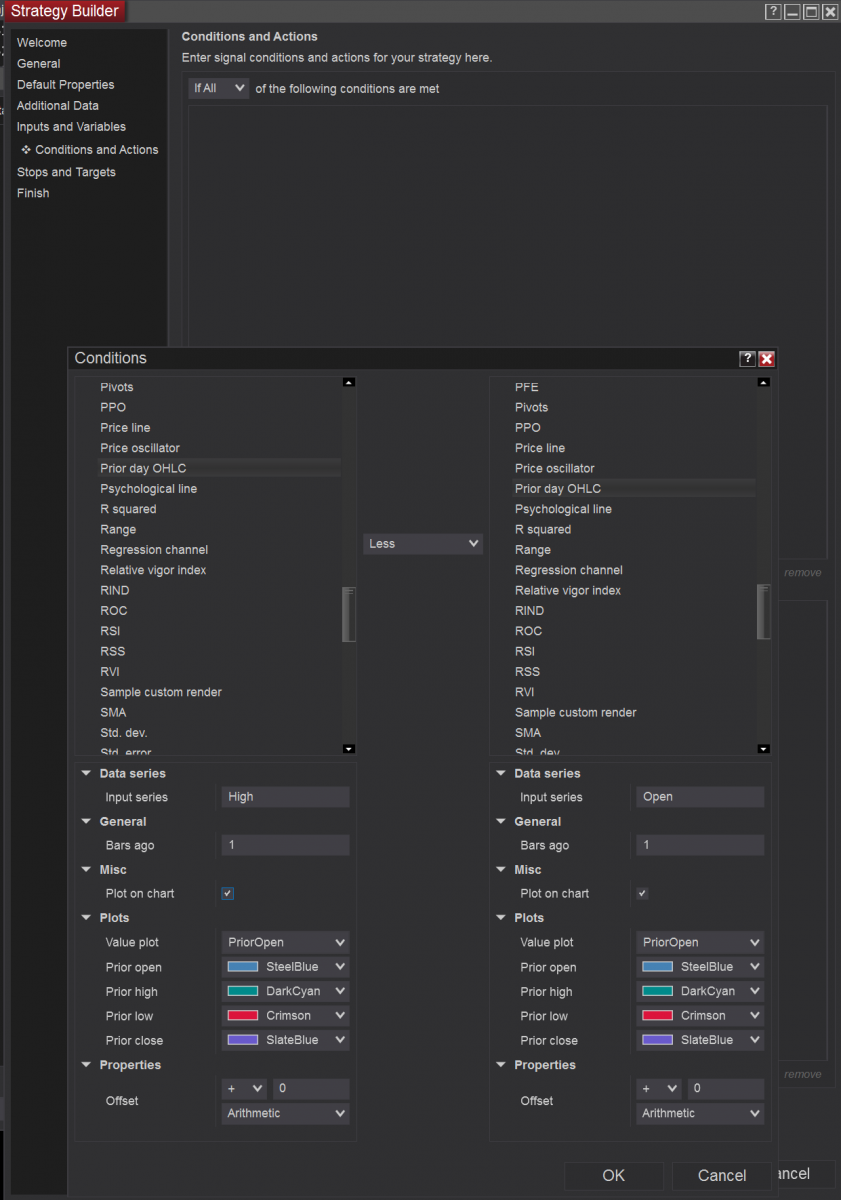The height and width of the screenshot is (1200, 841).
Task: Click the Cancel button in Conditions dialog
Action: coord(722,1176)
